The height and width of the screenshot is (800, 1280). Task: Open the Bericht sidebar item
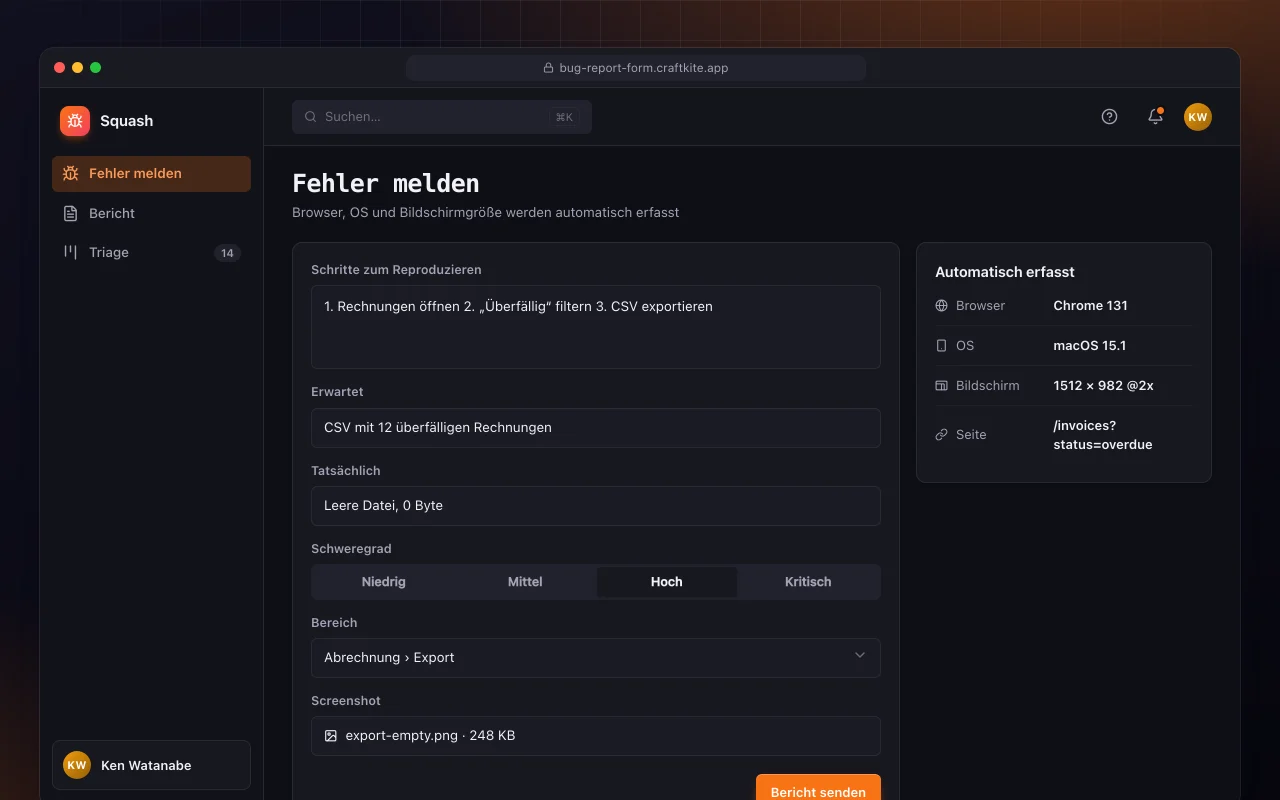151,213
